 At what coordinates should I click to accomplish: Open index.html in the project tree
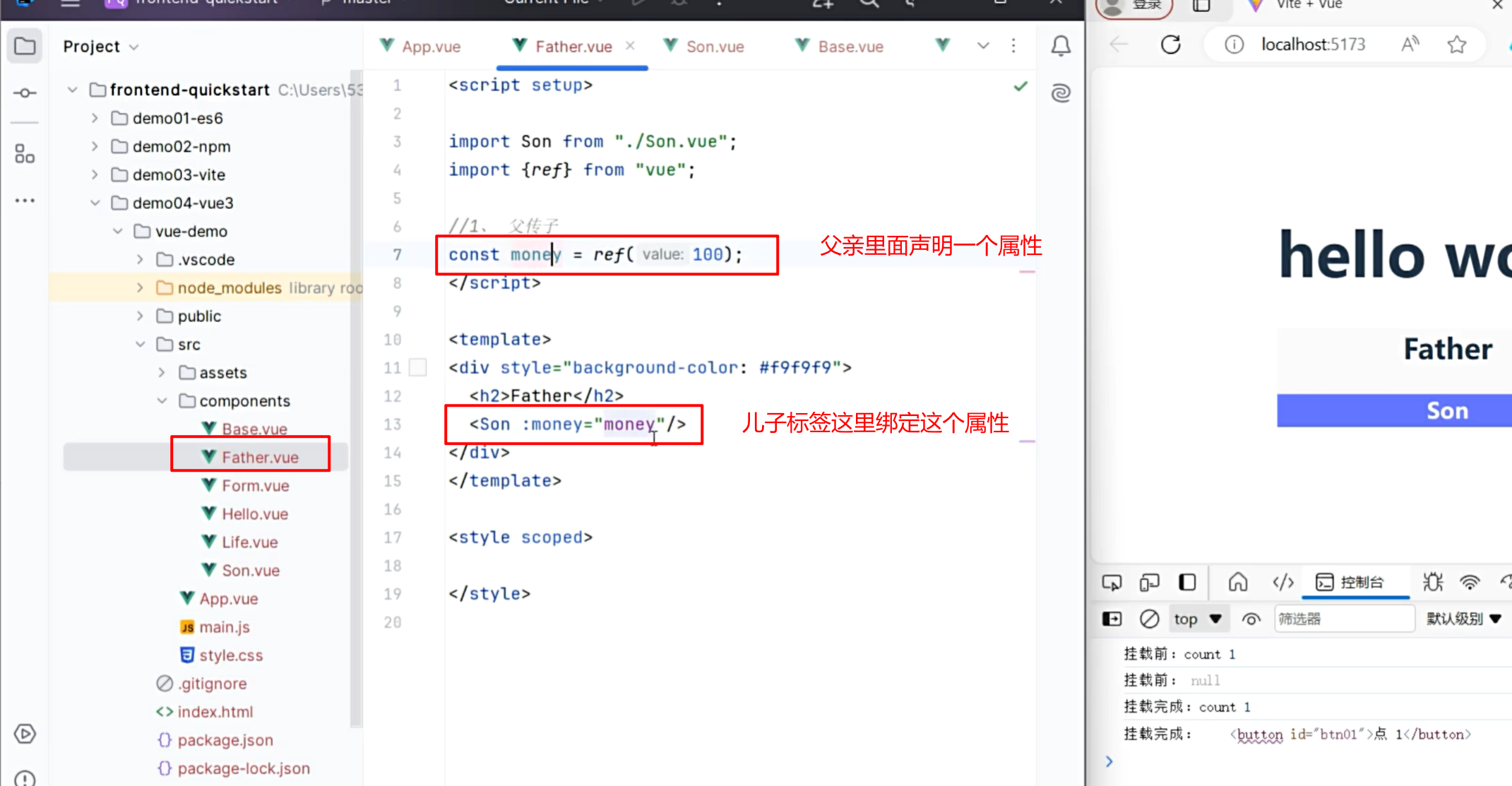click(x=215, y=711)
